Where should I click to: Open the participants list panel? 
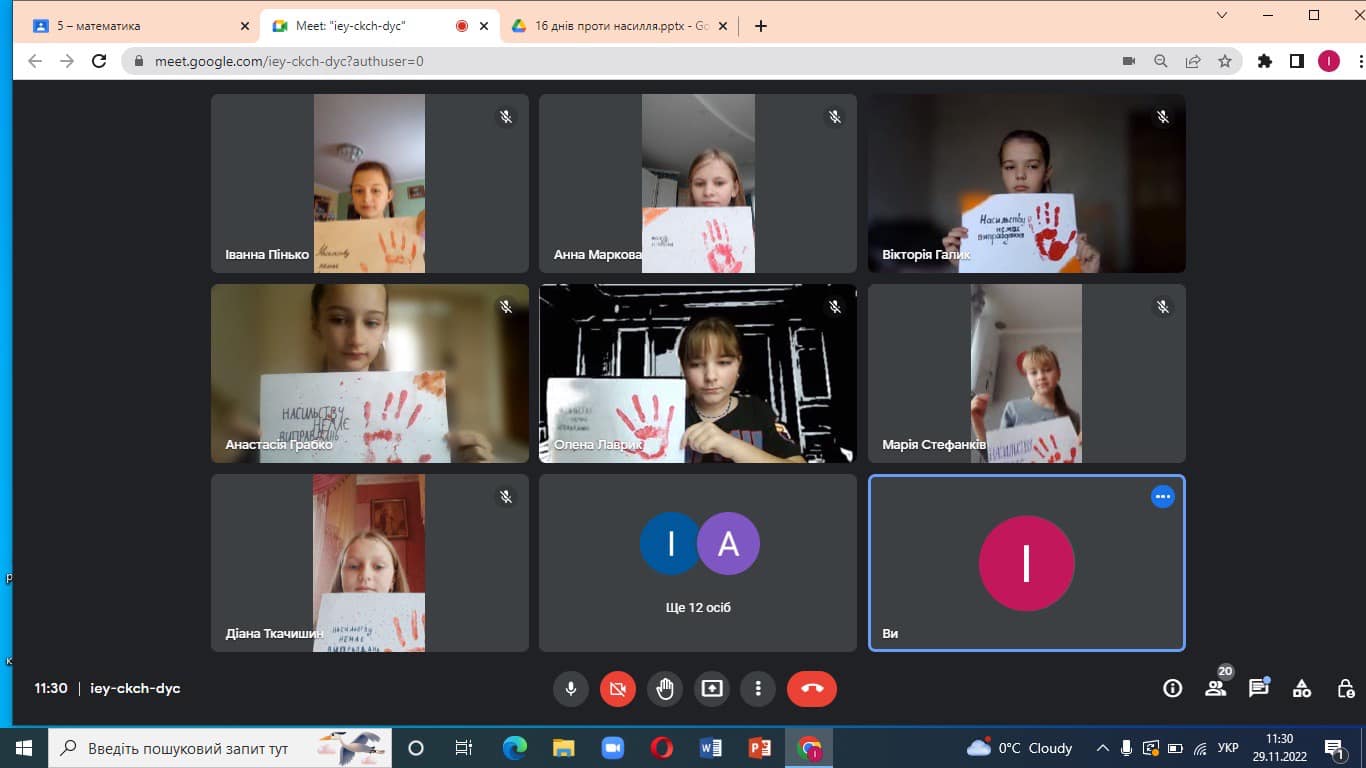coord(1215,688)
